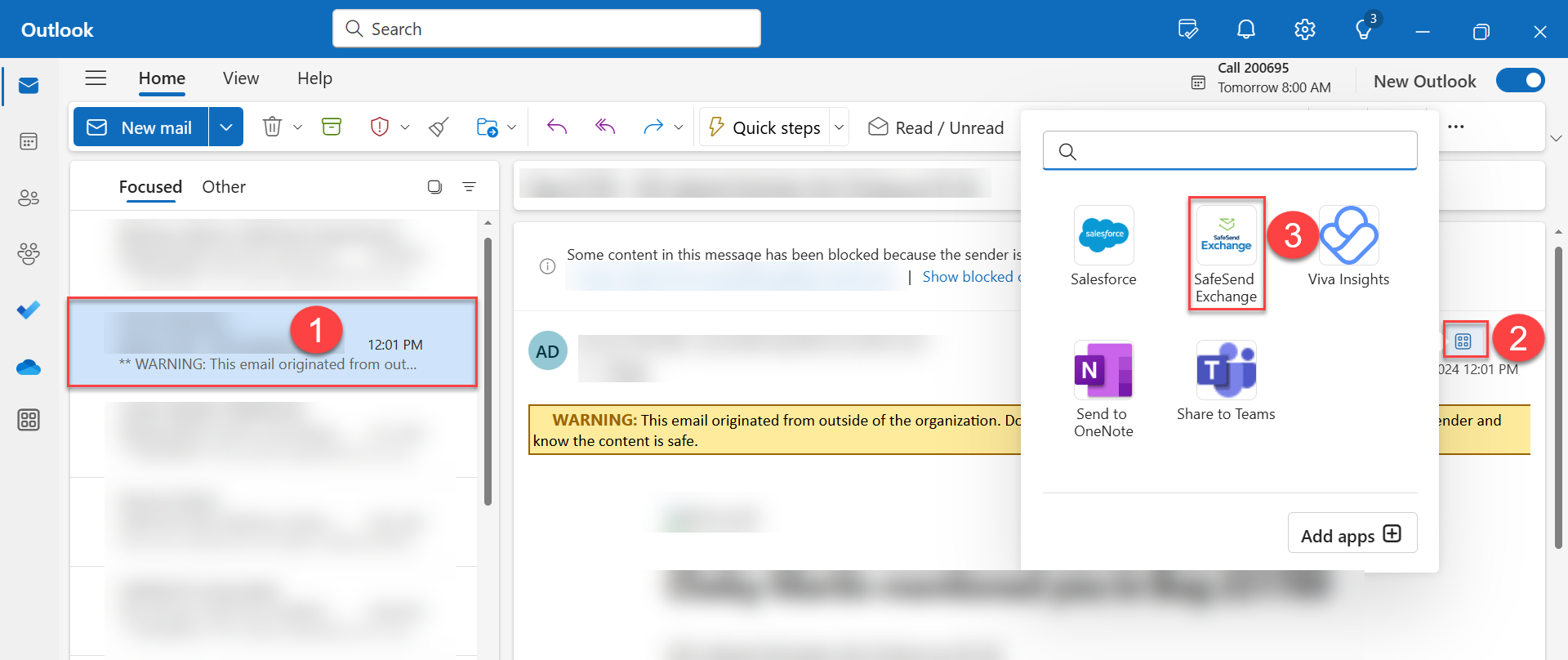Select Share to Teams
1568x660 pixels.
1227,381
